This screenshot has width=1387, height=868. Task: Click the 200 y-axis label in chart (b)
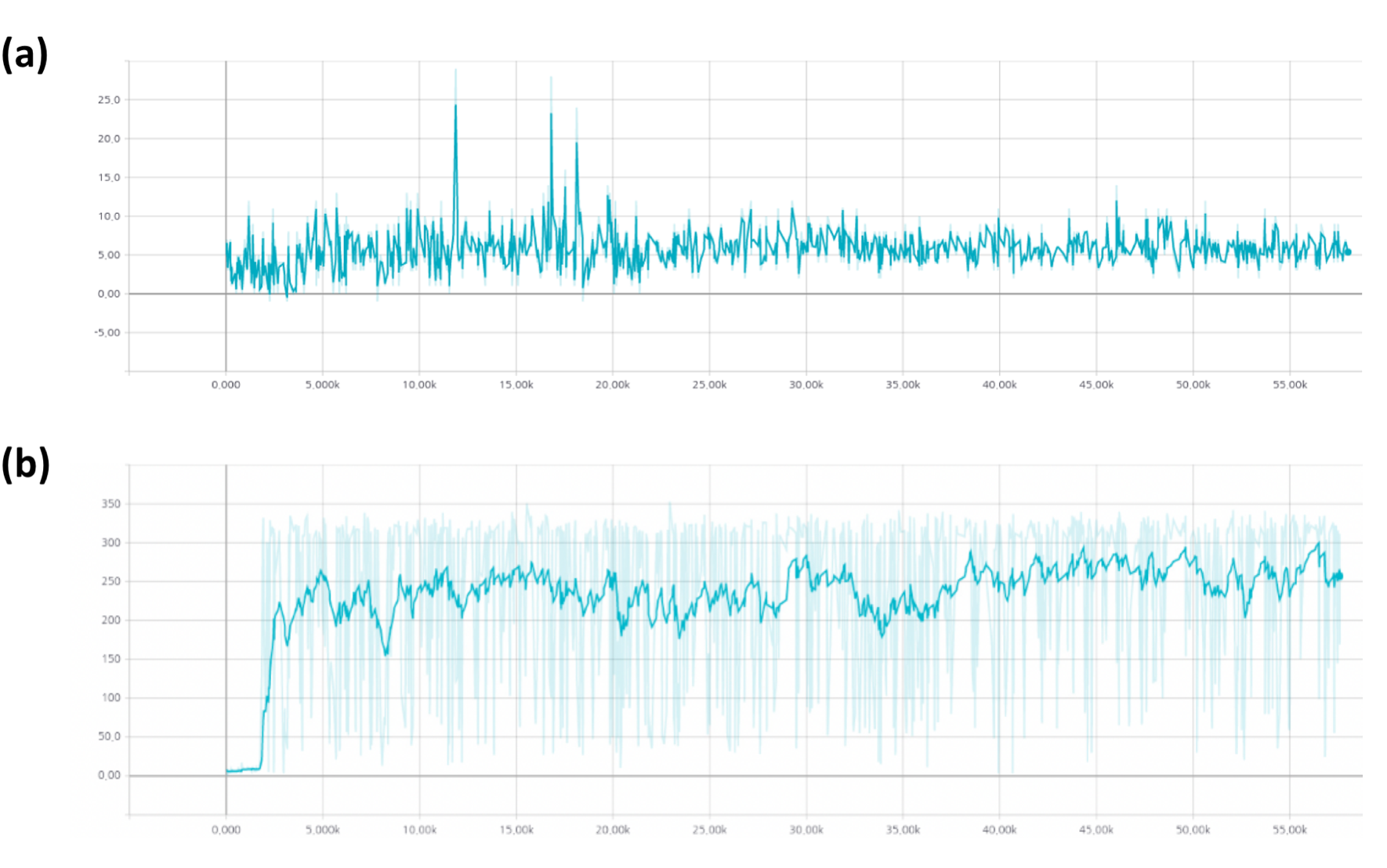111,620
